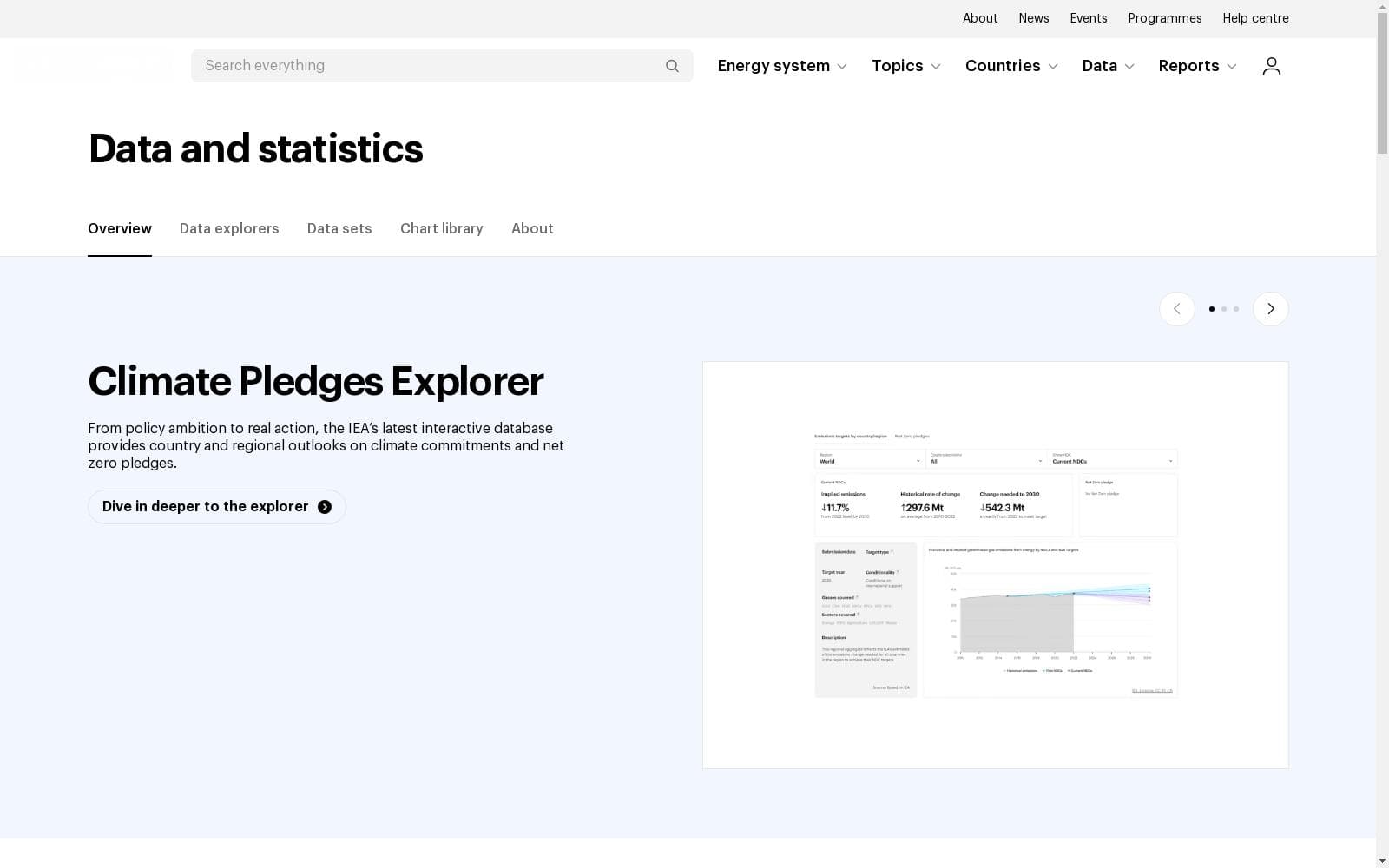Go to previous carousel slide arrow
Screen dimensions: 1389x868
(x=1177, y=309)
